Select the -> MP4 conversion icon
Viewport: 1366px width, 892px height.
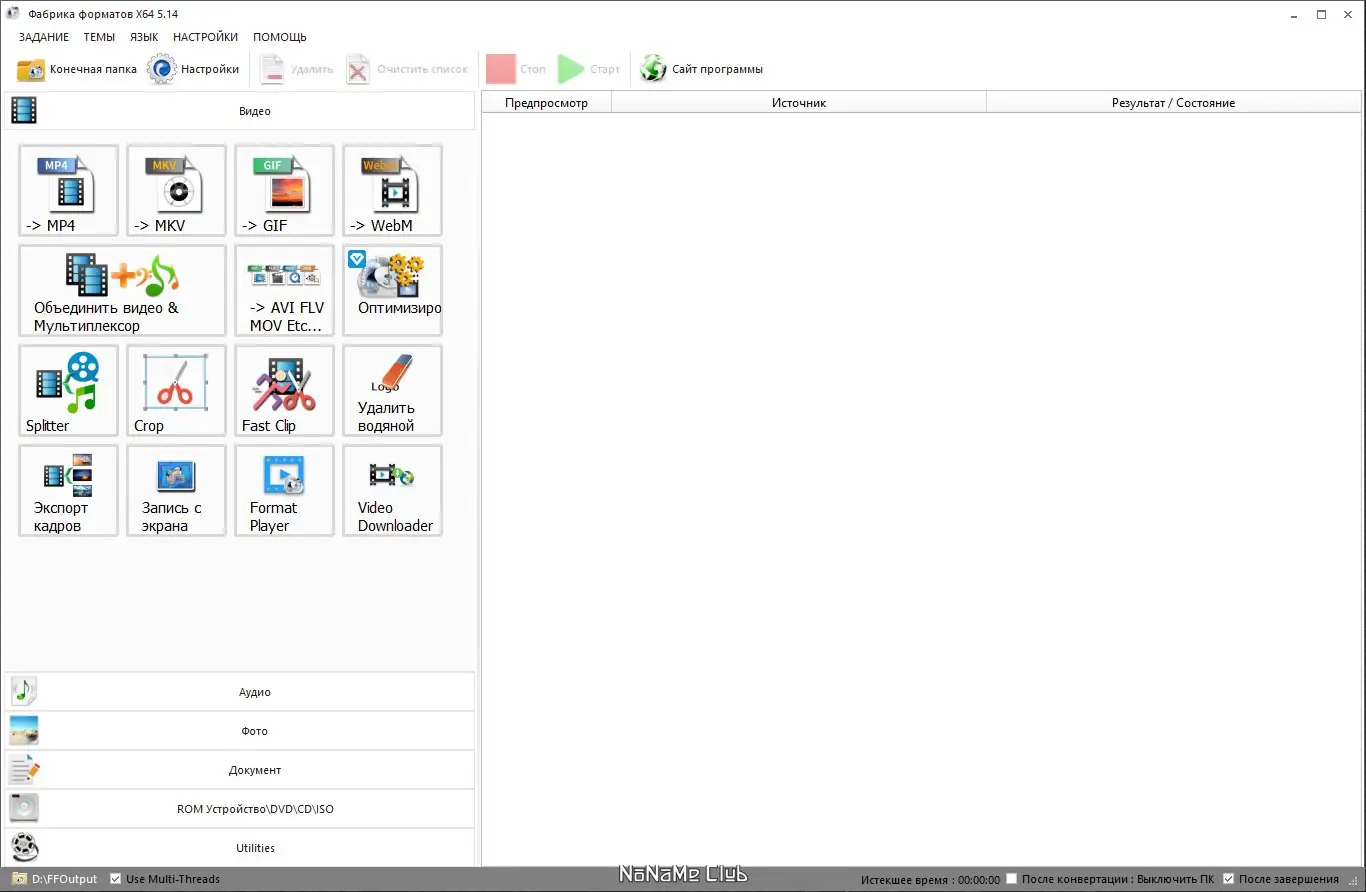point(68,190)
